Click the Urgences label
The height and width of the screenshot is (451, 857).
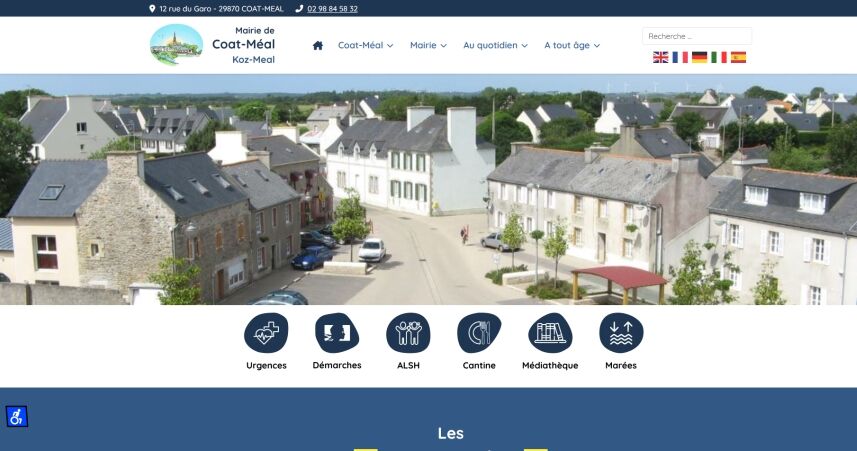tap(266, 365)
